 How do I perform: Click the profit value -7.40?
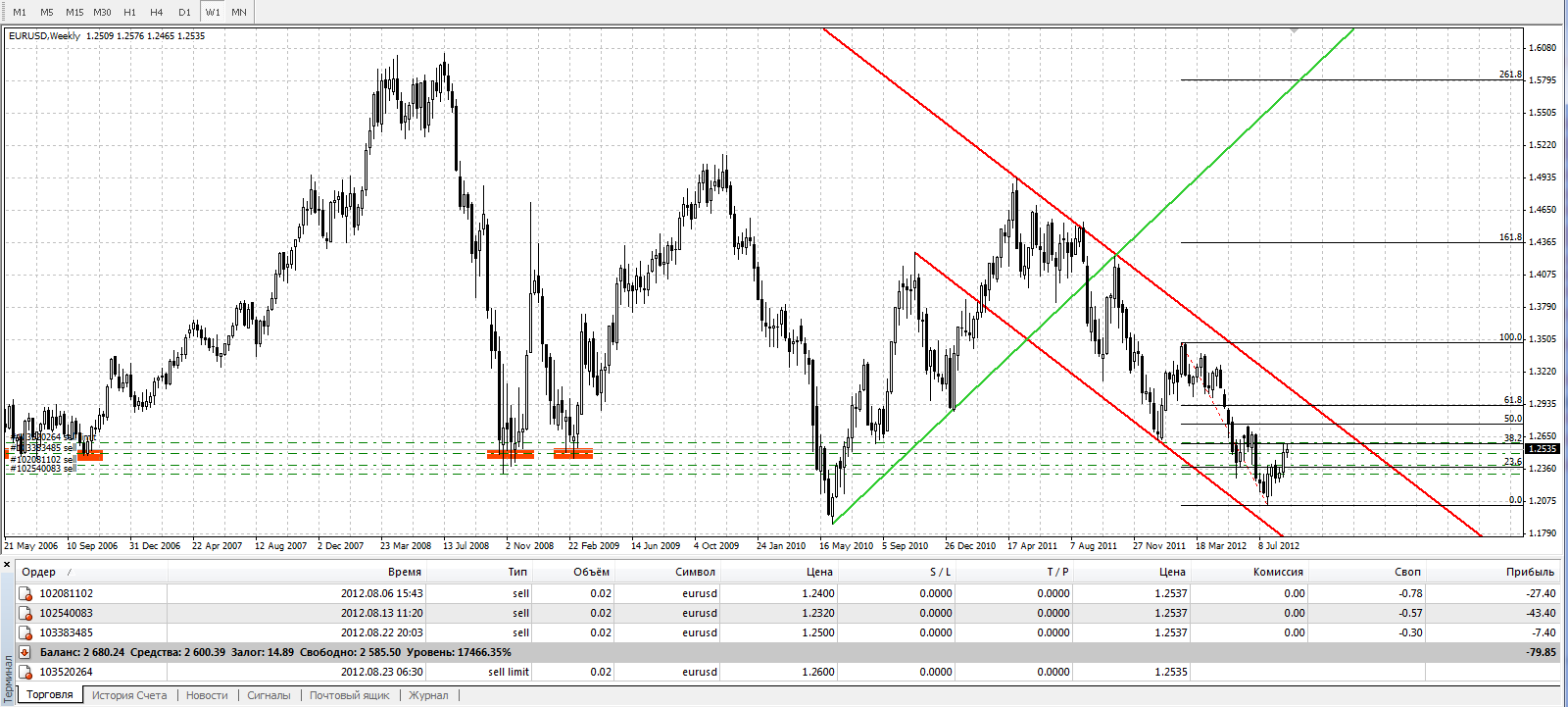point(1543,632)
